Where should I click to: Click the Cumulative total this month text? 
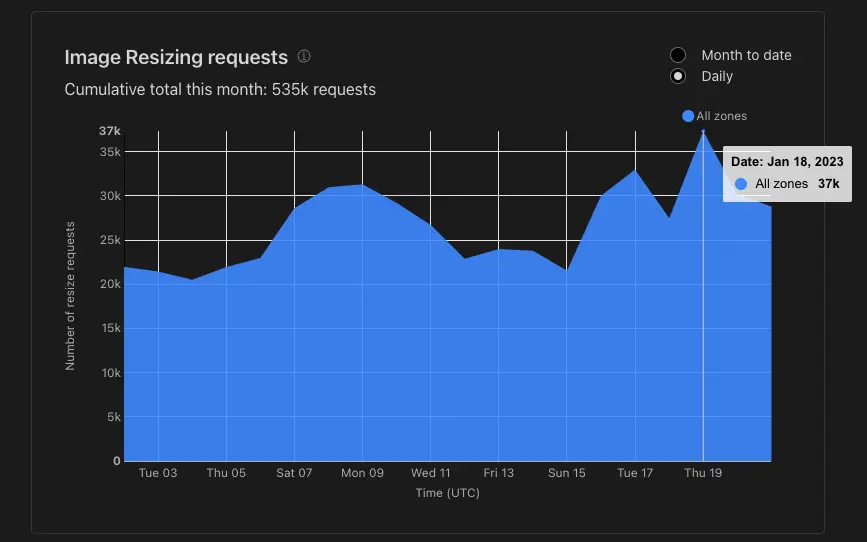coord(220,90)
